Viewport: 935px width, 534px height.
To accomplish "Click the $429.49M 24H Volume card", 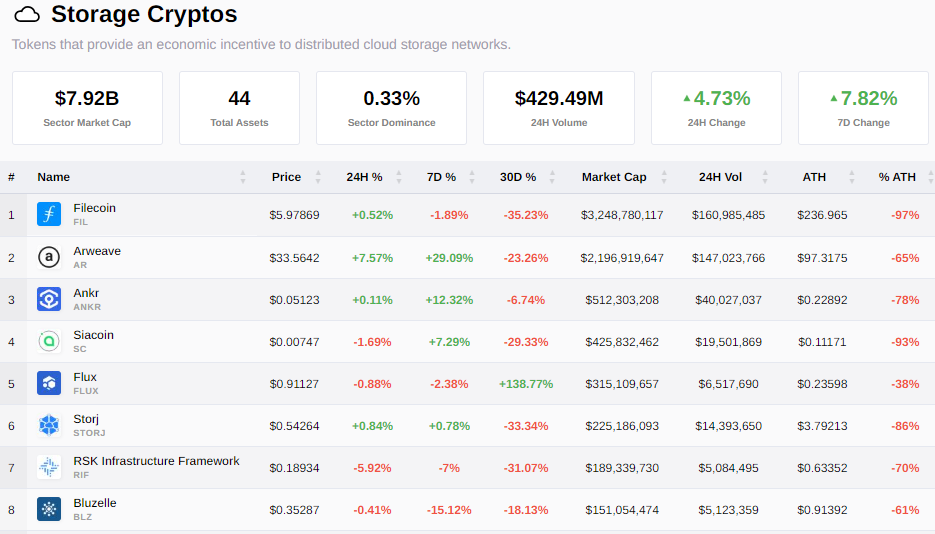I will (559, 108).
